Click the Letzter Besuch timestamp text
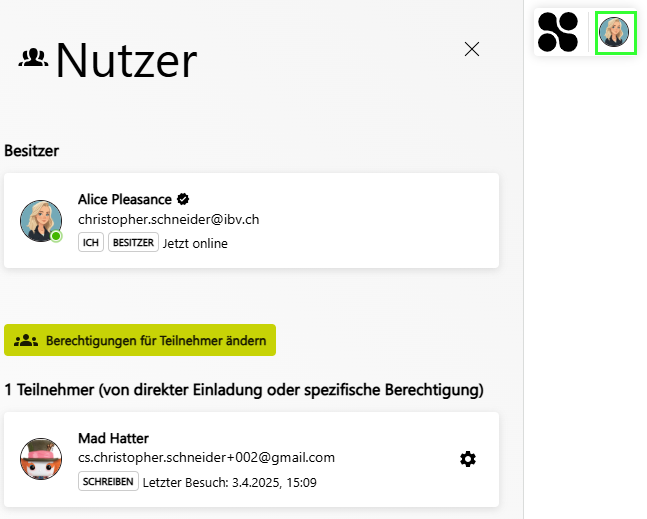 [229, 482]
